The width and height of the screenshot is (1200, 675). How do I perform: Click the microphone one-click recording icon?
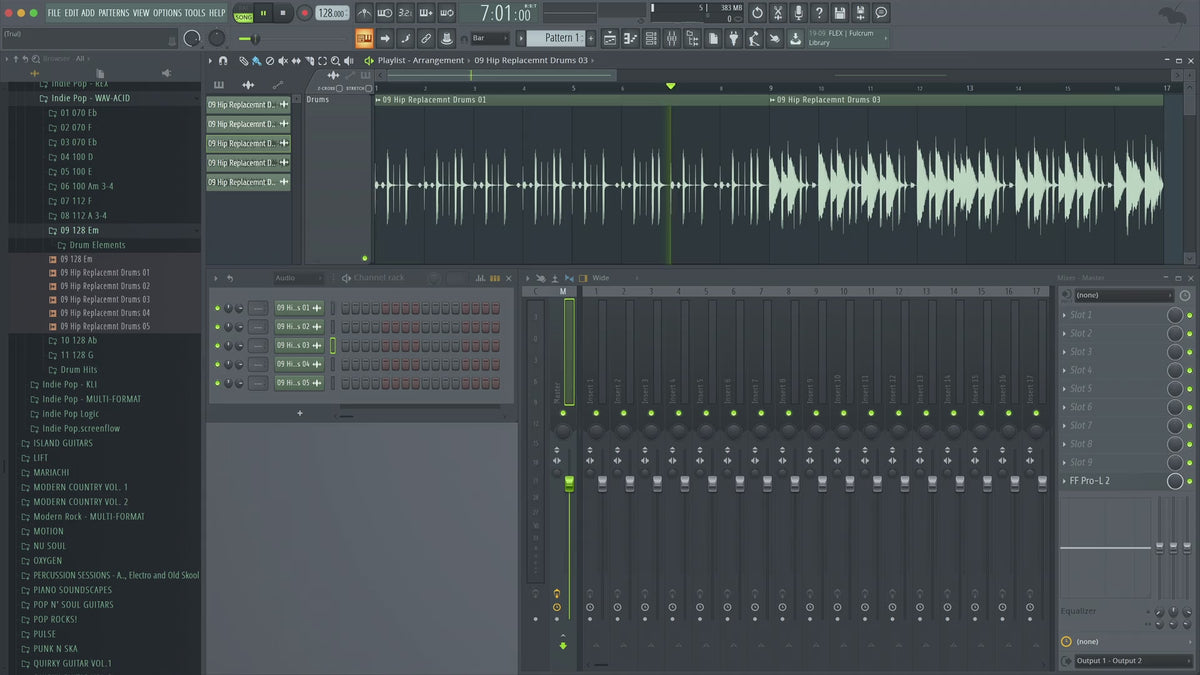click(x=798, y=13)
